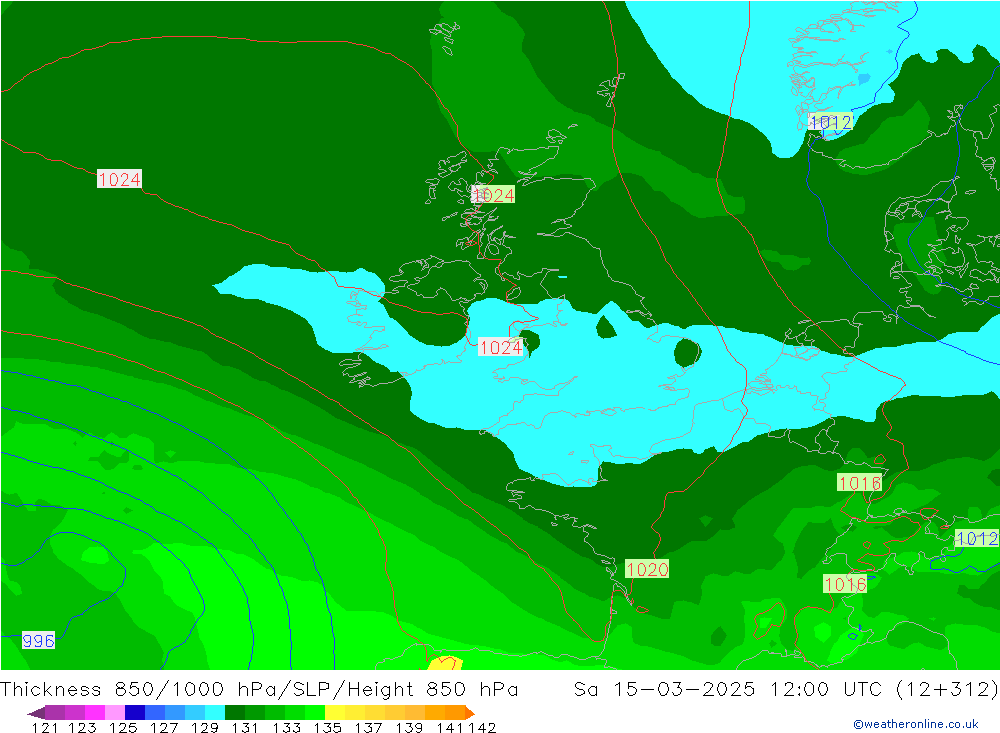Click the legend value 121
The width and height of the screenshot is (1000, 733).
45,727
